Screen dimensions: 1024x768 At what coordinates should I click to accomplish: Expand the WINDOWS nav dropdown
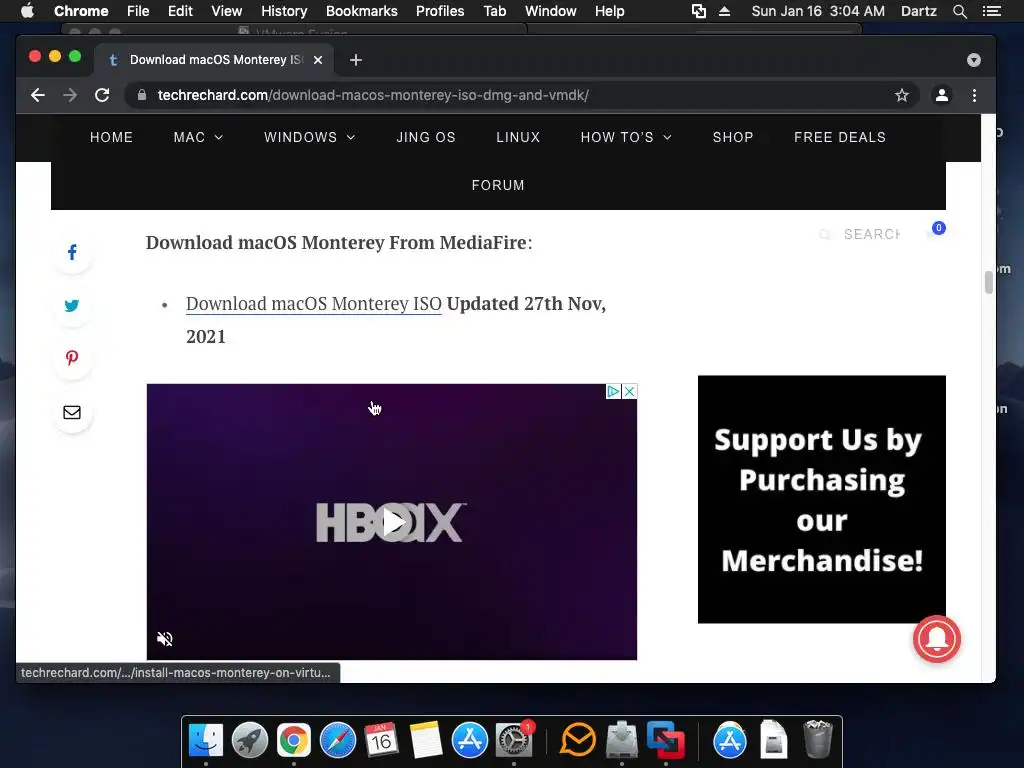pyautogui.click(x=310, y=137)
